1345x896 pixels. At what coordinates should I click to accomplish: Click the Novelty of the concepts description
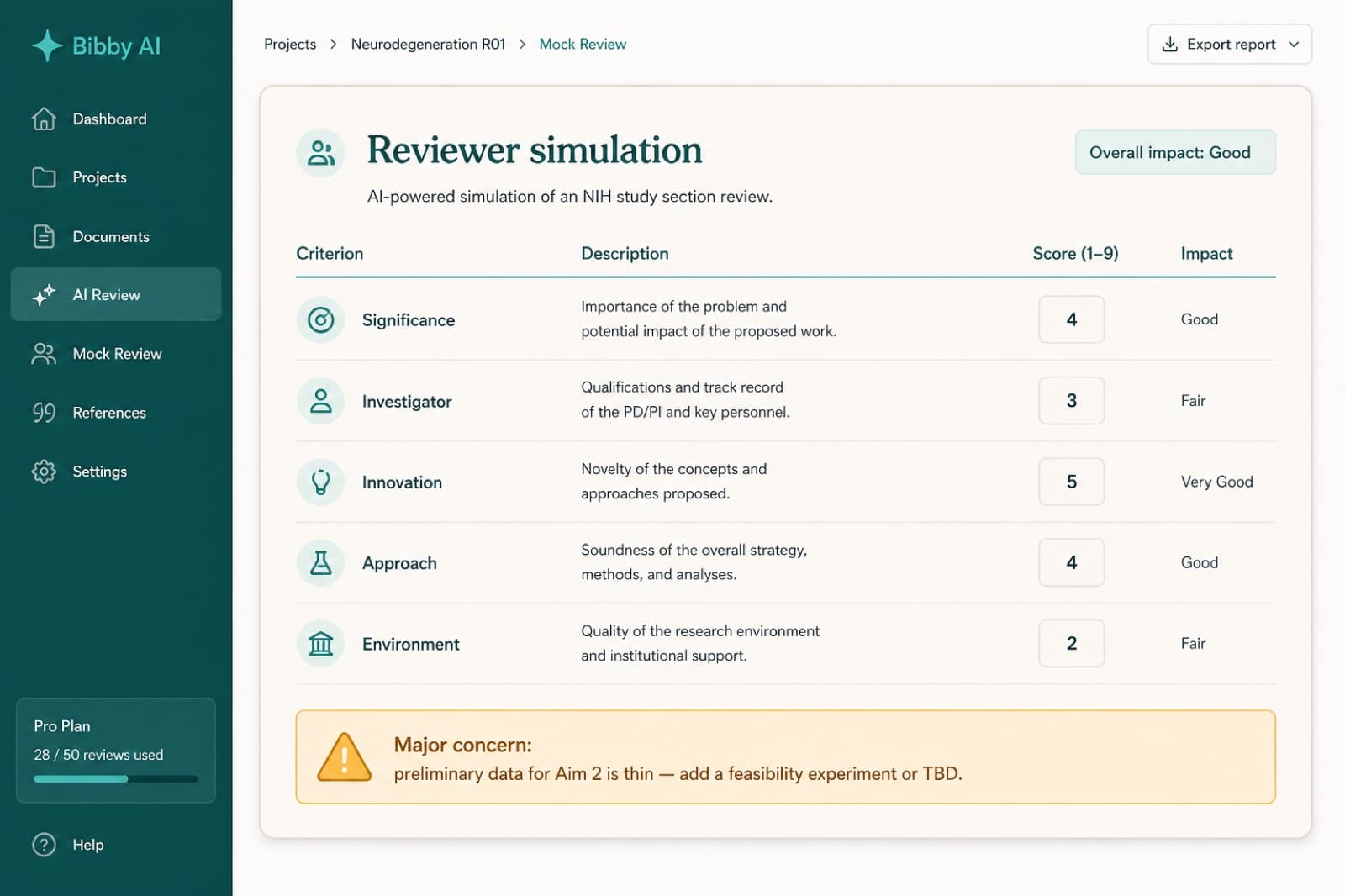(673, 481)
